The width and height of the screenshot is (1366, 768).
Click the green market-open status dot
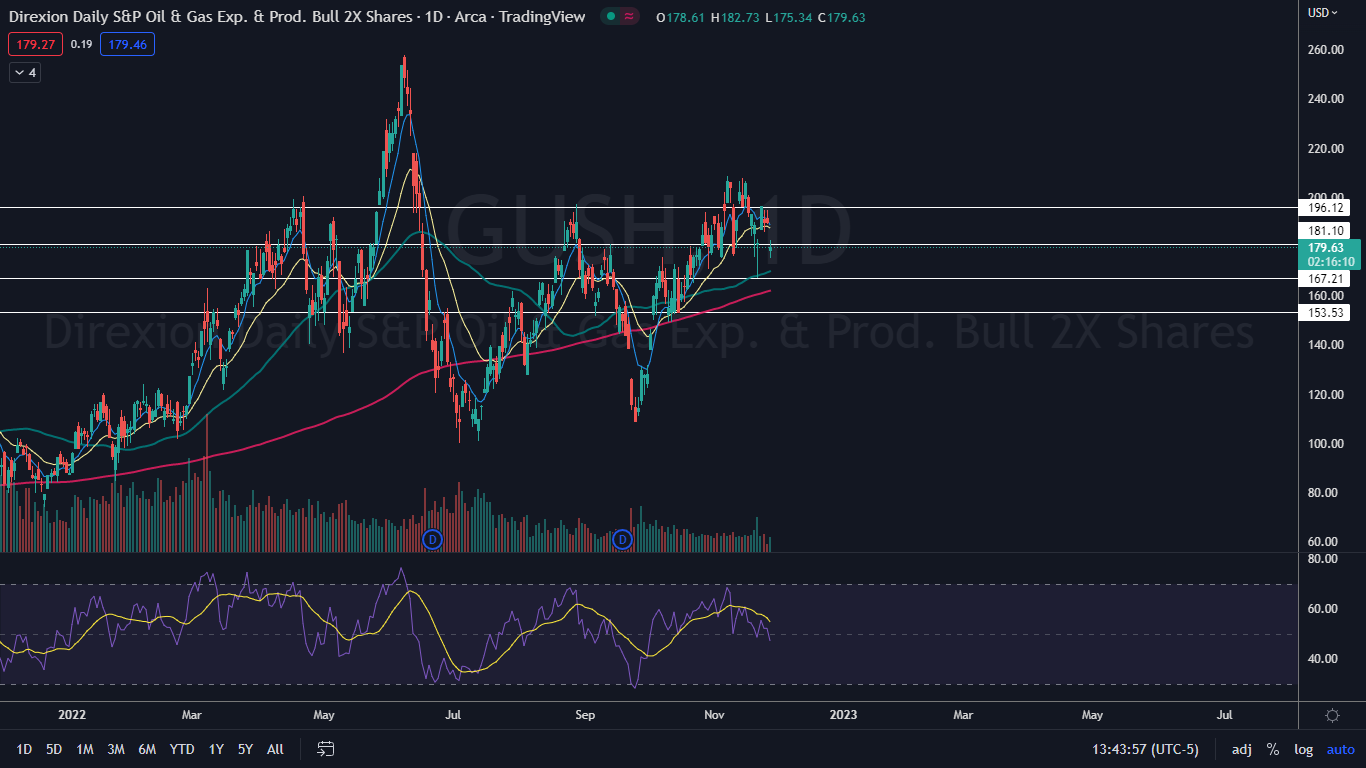click(609, 17)
